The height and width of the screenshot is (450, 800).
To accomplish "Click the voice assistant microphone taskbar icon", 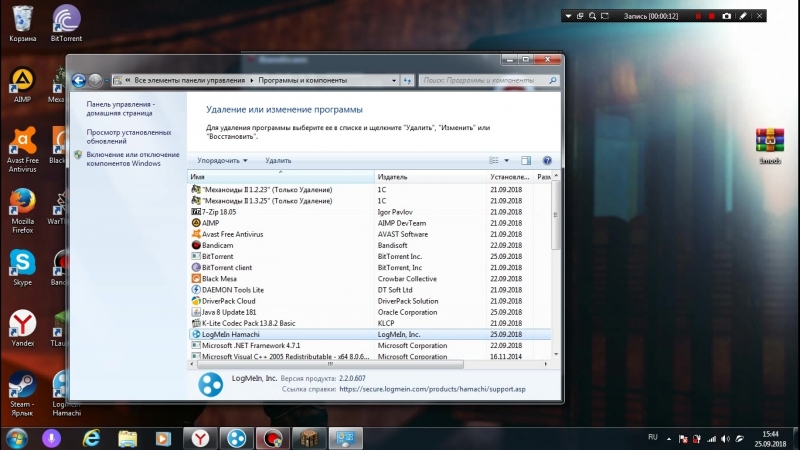I will [52, 438].
